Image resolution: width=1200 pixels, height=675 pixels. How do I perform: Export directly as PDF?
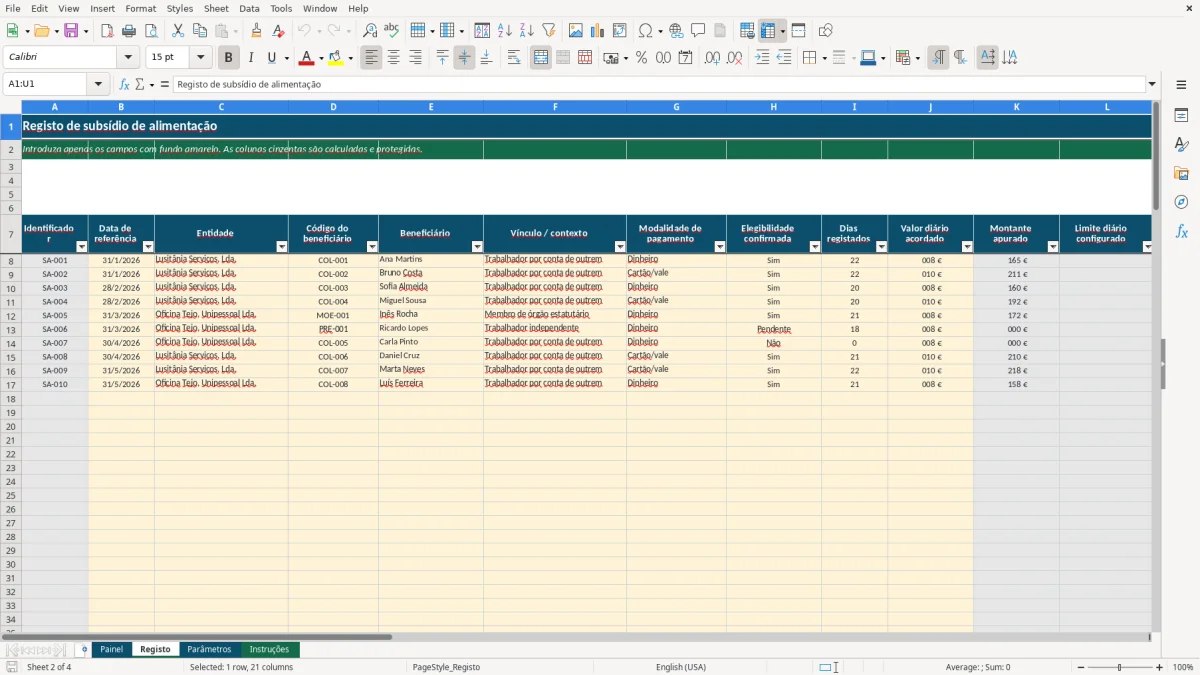click(107, 31)
